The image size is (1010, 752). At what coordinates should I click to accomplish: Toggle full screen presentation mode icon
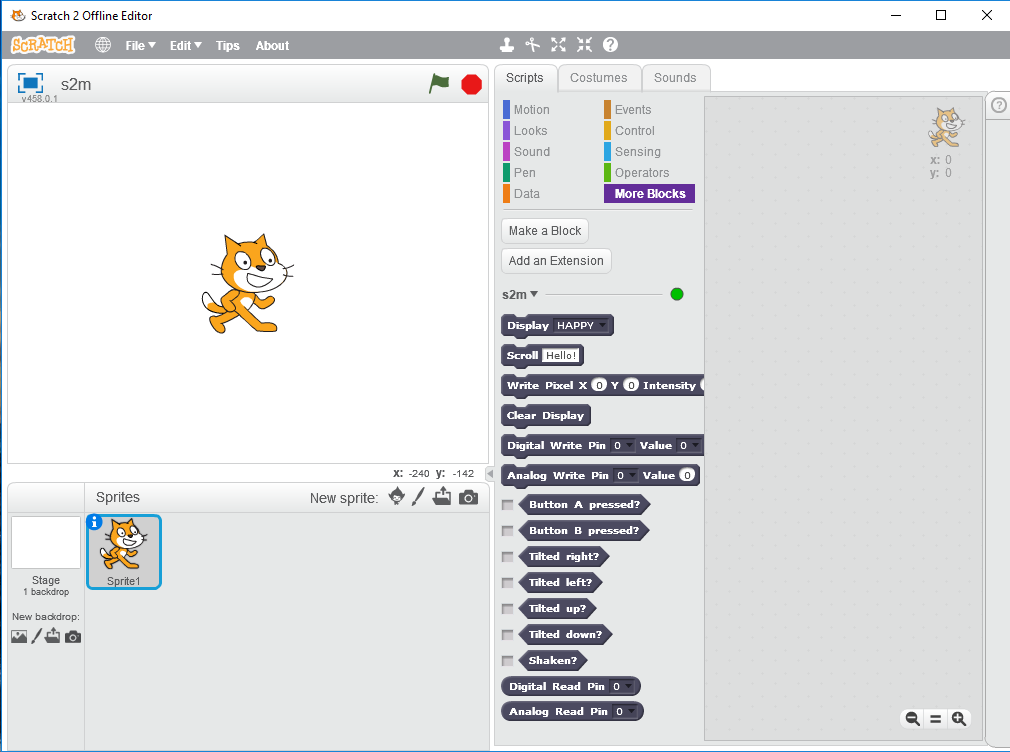pyautogui.click(x=30, y=83)
